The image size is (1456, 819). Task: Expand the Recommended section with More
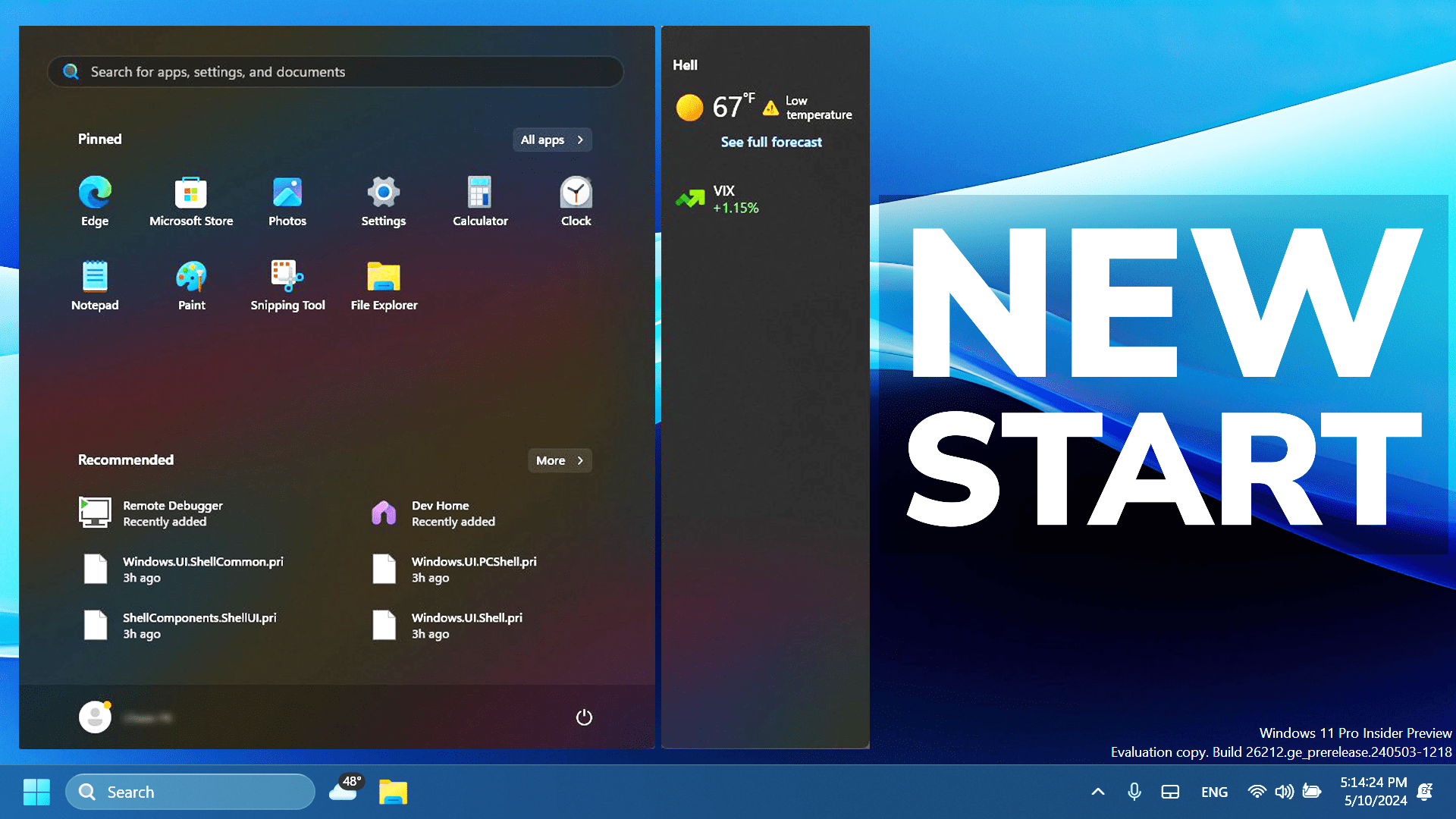pyautogui.click(x=559, y=460)
